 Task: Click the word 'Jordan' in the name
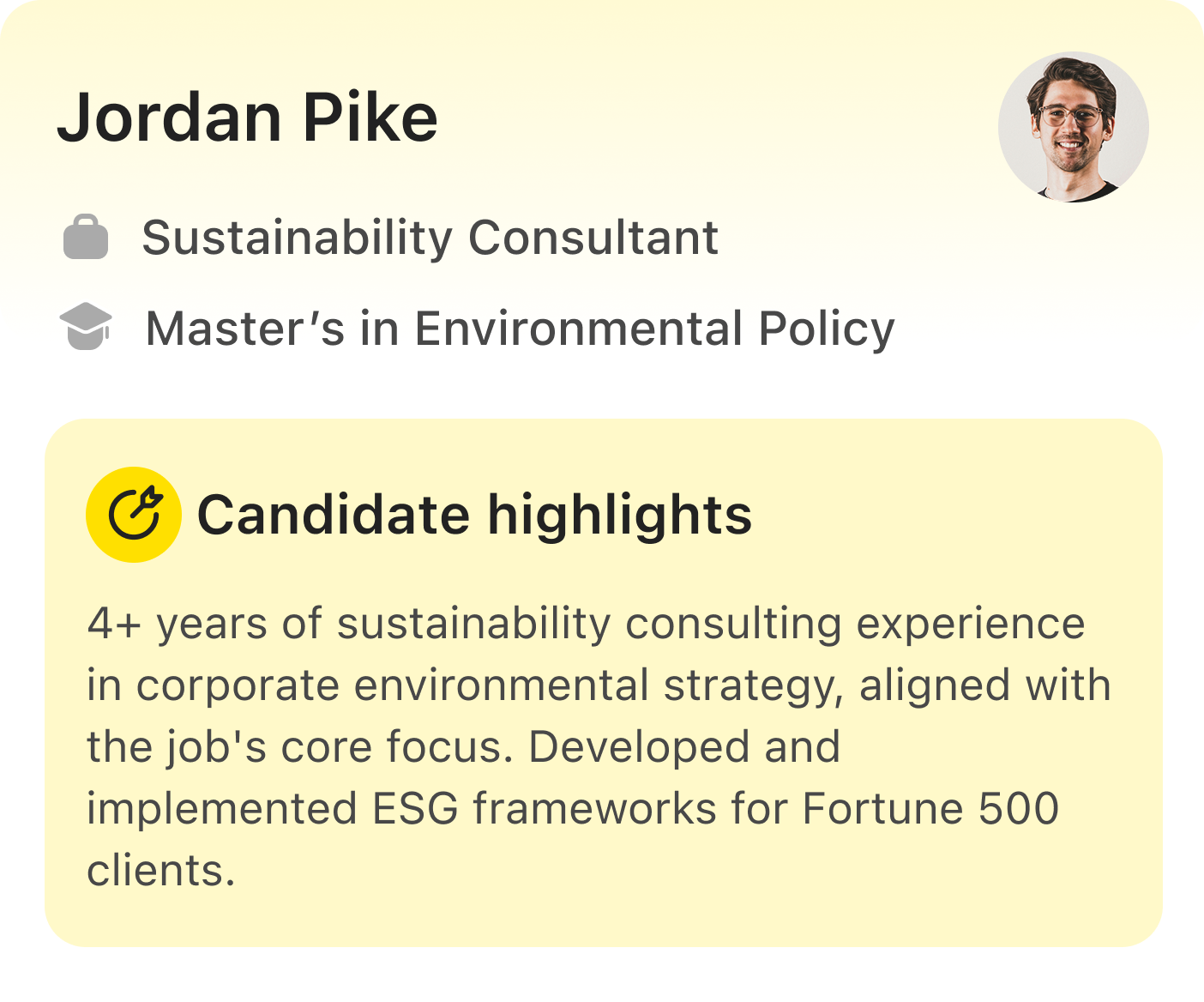(x=169, y=118)
